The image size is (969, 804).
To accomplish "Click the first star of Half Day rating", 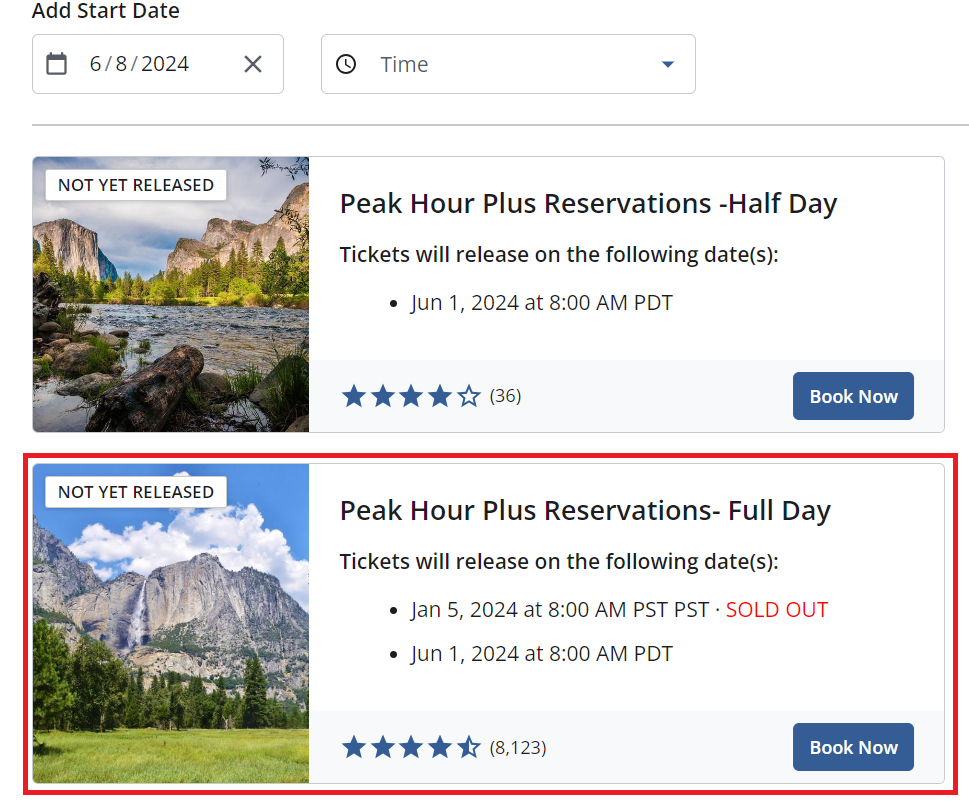I will 353,397.
